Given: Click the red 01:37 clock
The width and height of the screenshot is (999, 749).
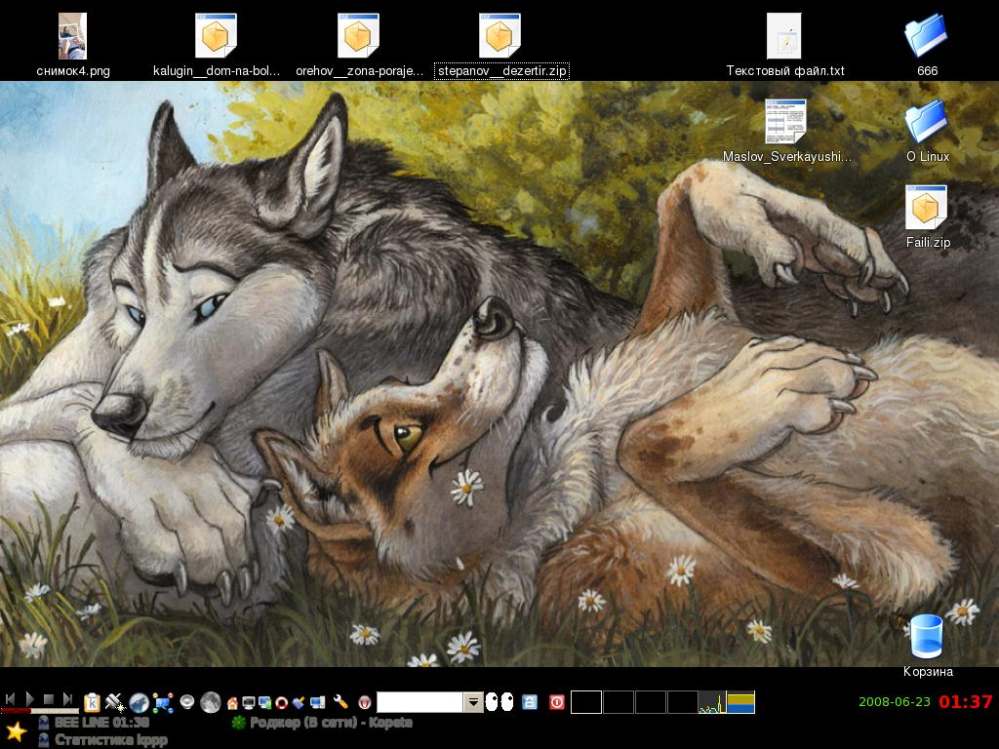Looking at the screenshot, I should coord(965,702).
